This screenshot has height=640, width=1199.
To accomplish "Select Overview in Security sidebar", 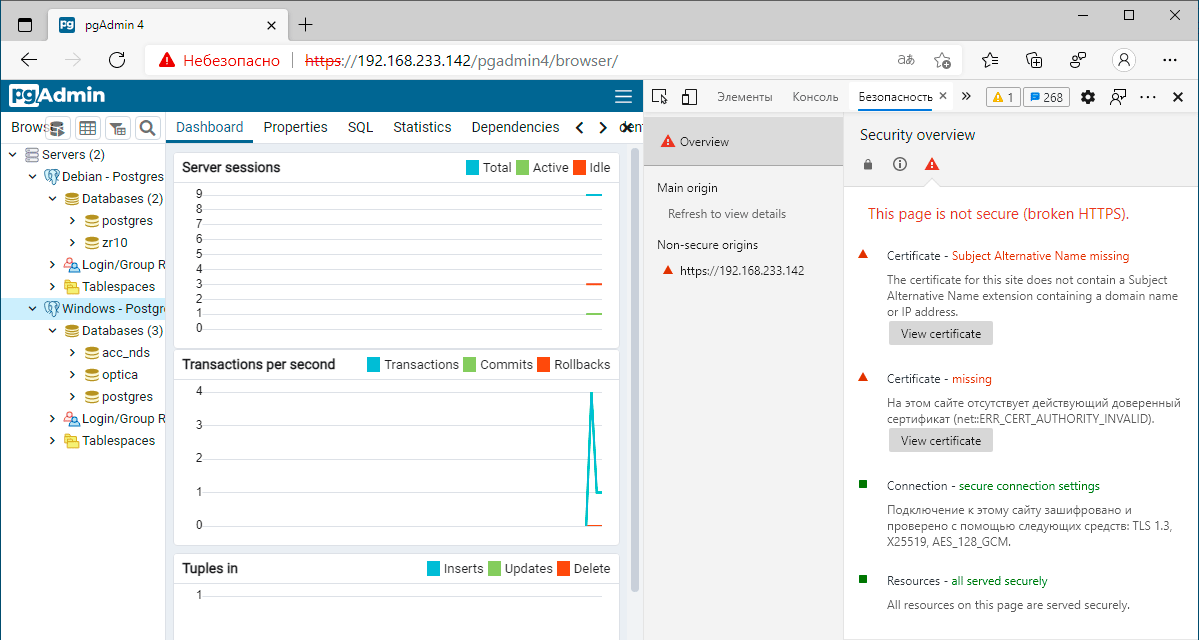I will click(743, 141).
